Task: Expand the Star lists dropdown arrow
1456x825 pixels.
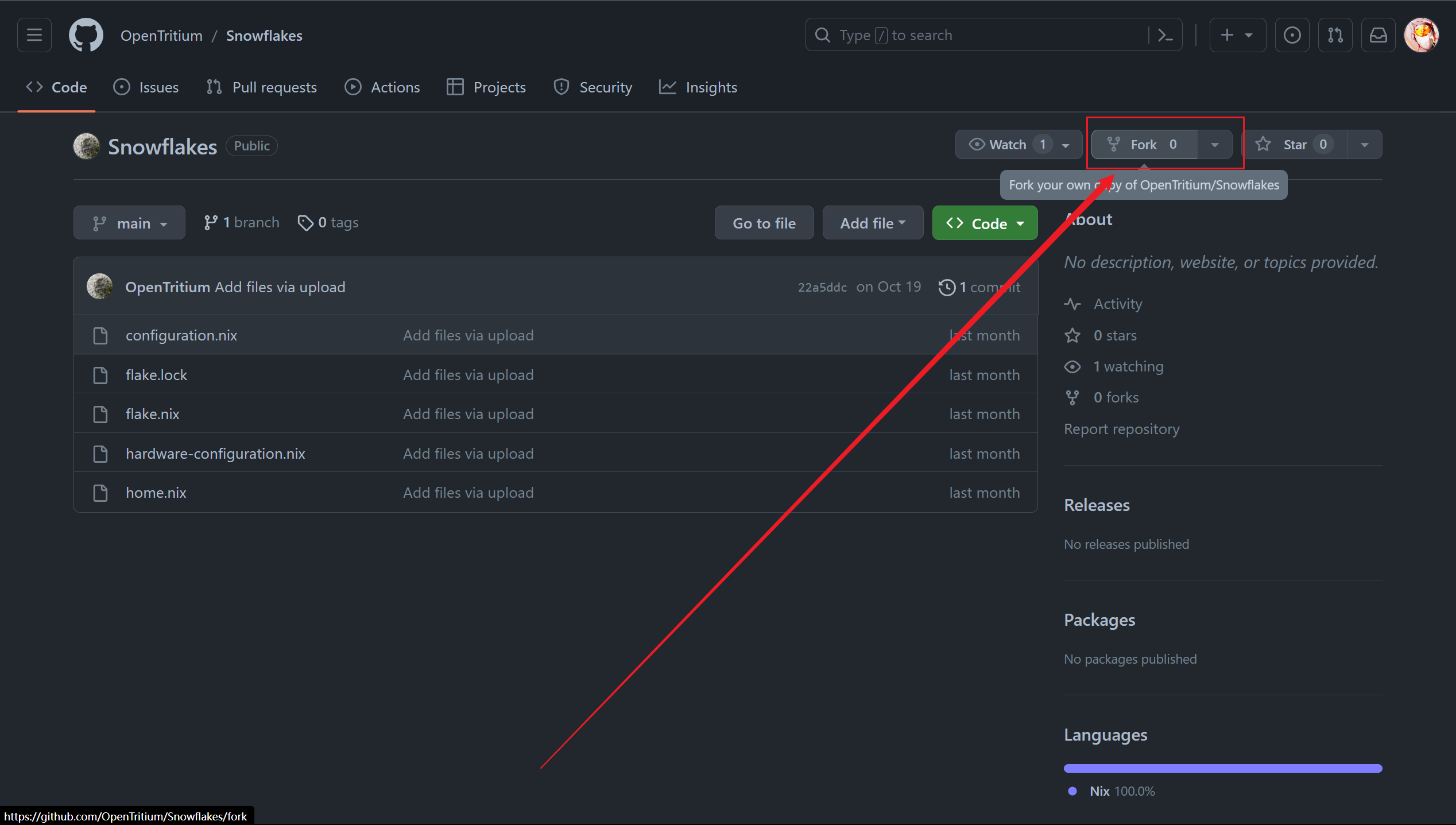Action: (x=1365, y=145)
